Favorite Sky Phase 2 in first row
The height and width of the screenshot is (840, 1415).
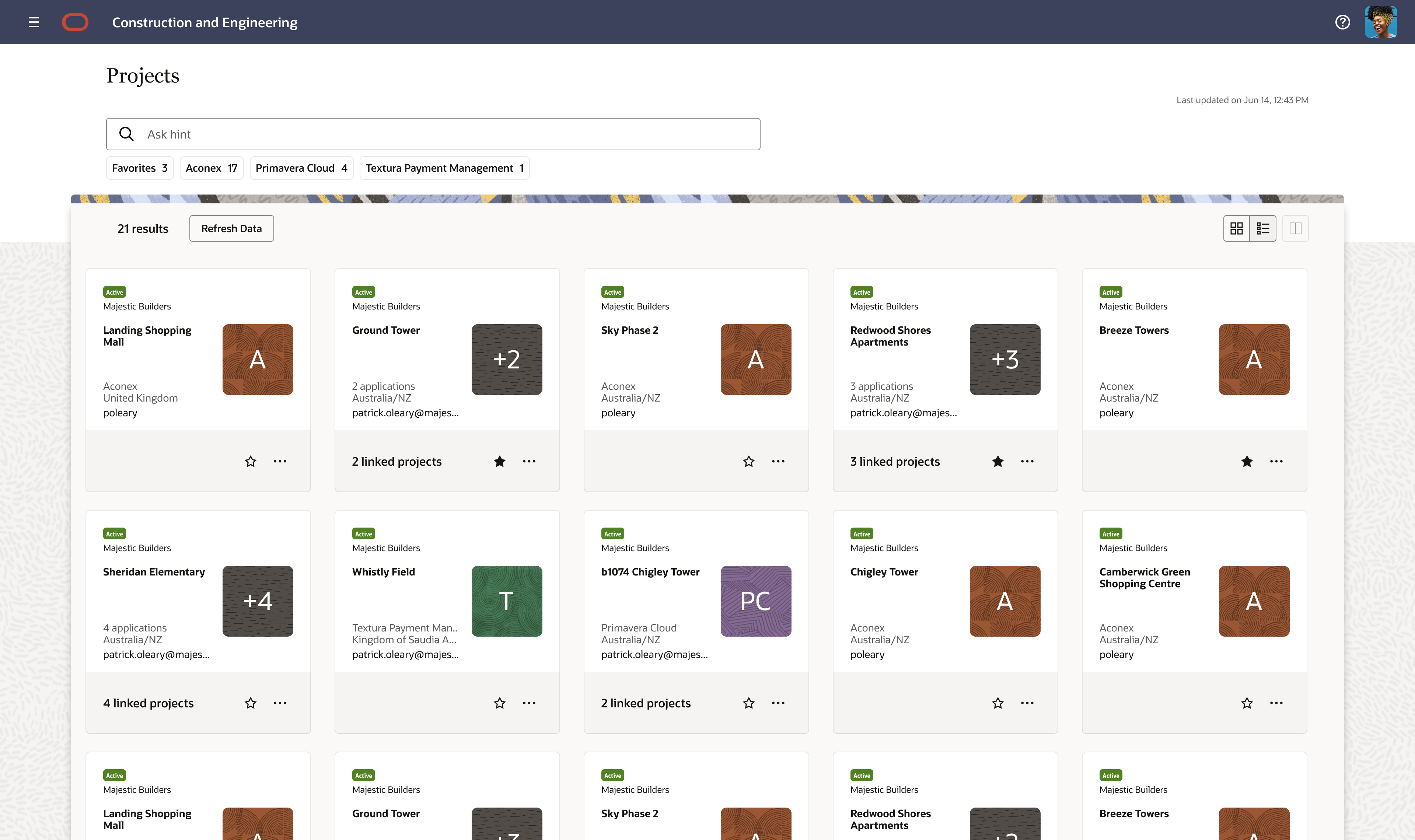749,461
